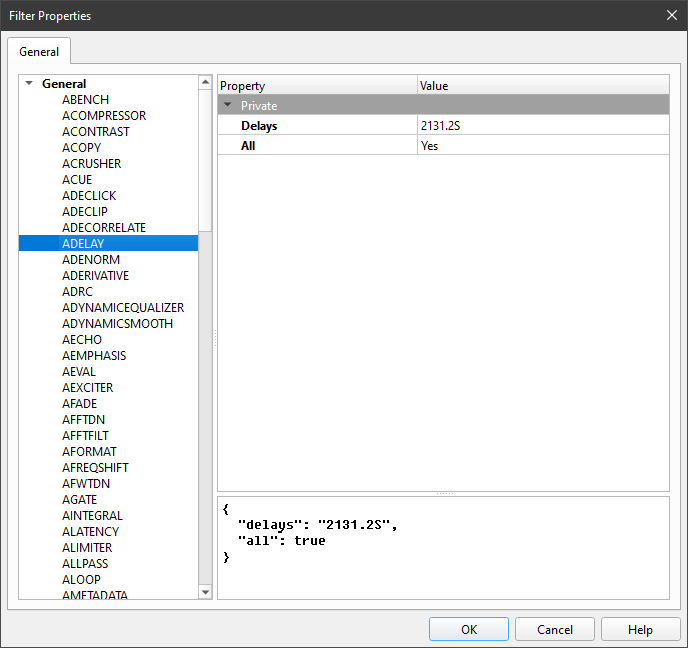Select the AECHO filter
The width and height of the screenshot is (688, 648).
click(82, 340)
